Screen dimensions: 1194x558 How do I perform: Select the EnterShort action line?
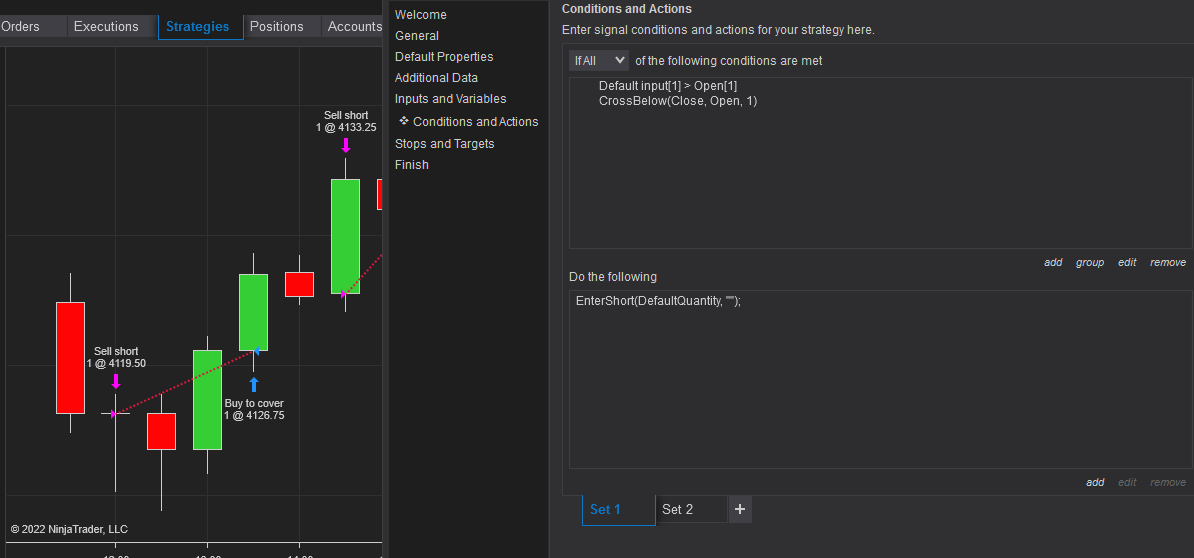(x=658, y=301)
